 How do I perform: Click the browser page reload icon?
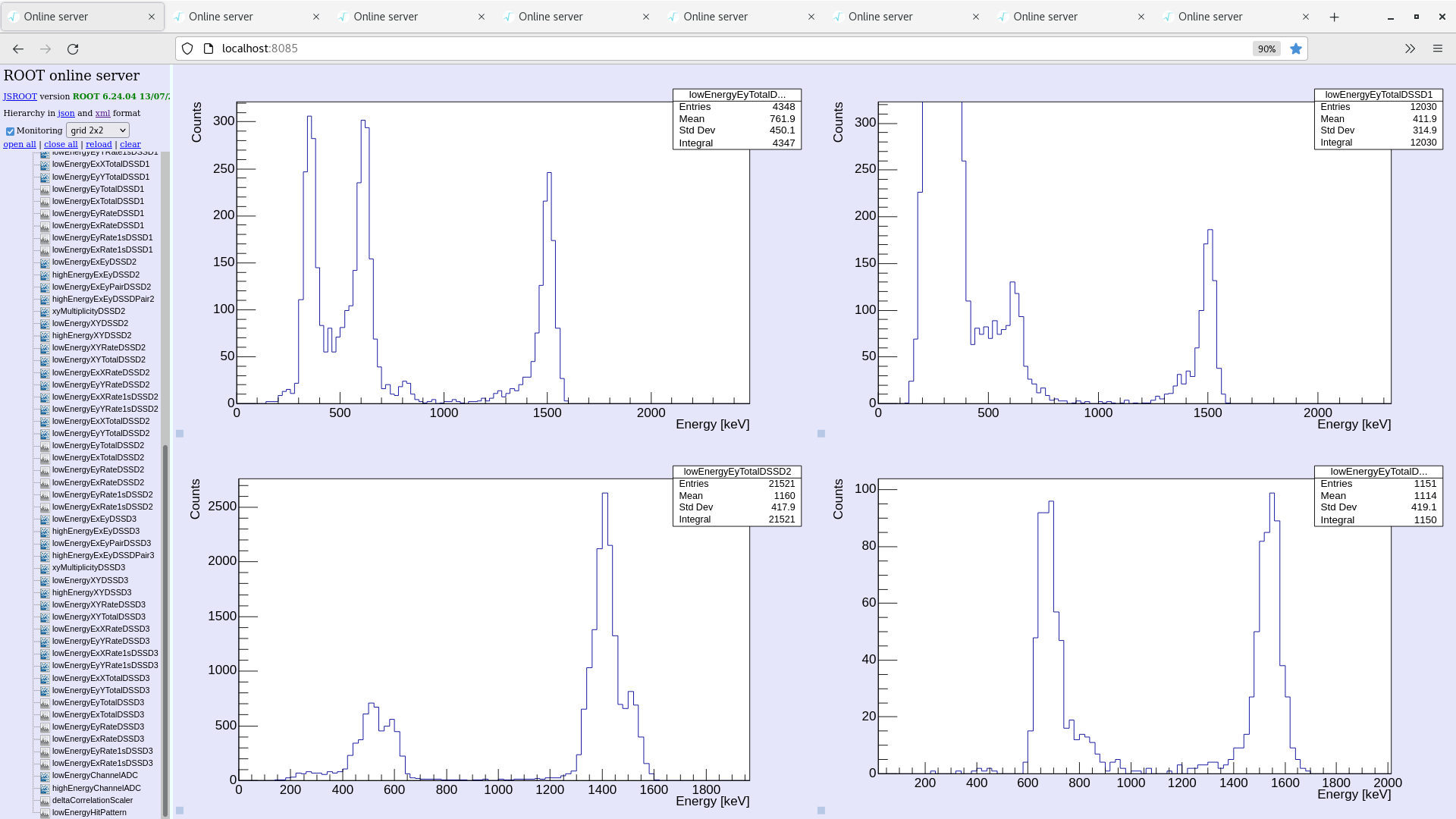tap(73, 49)
